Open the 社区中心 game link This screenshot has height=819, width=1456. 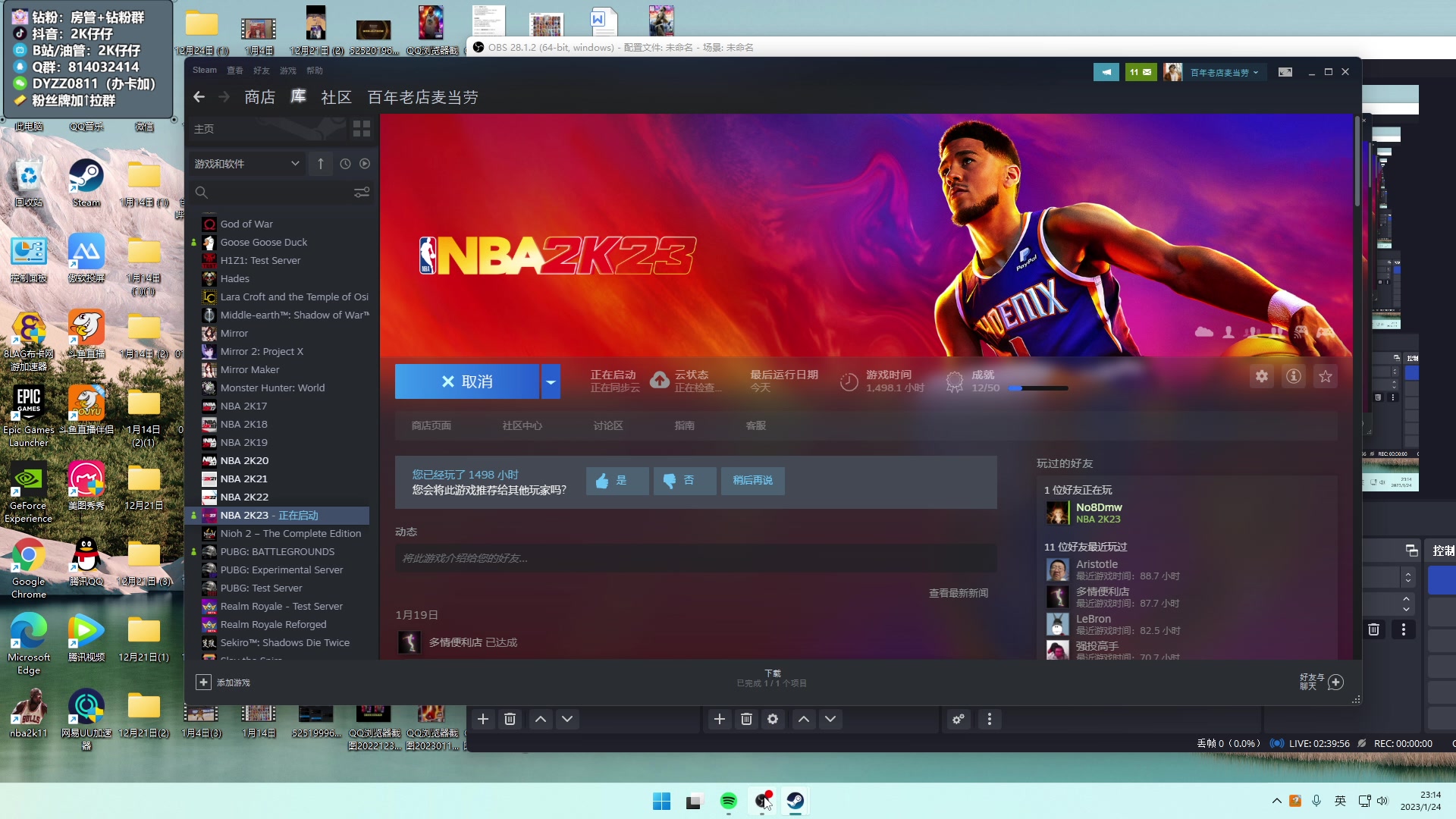pos(522,425)
